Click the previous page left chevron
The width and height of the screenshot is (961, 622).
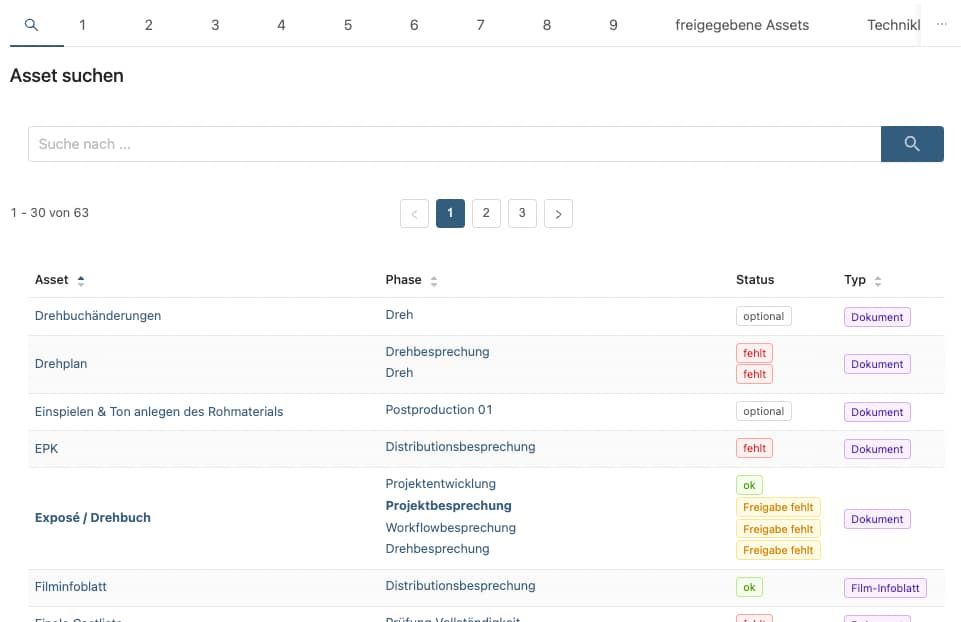click(x=414, y=213)
